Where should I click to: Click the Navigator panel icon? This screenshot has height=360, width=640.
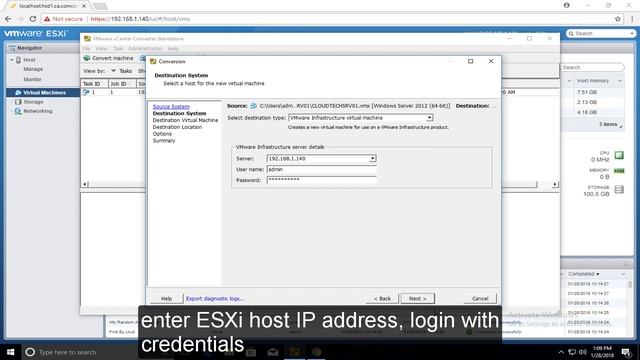[x=13, y=48]
